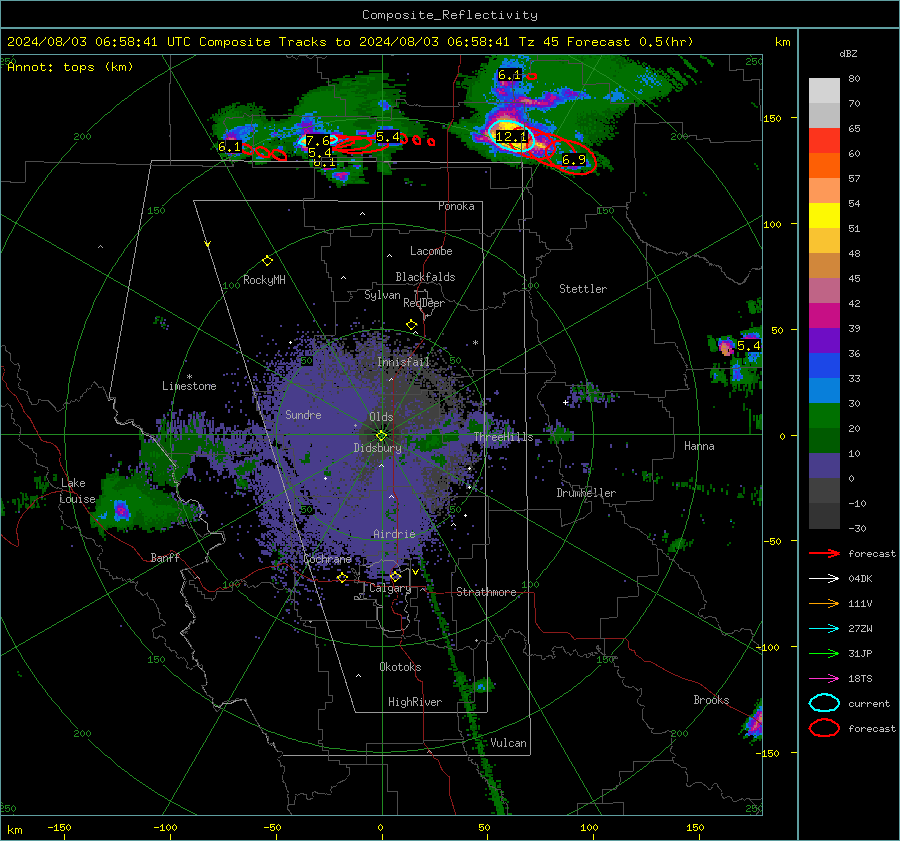This screenshot has width=900, height=841.
Task: Choose the green 31JP arrow legend icon
Action: point(824,653)
